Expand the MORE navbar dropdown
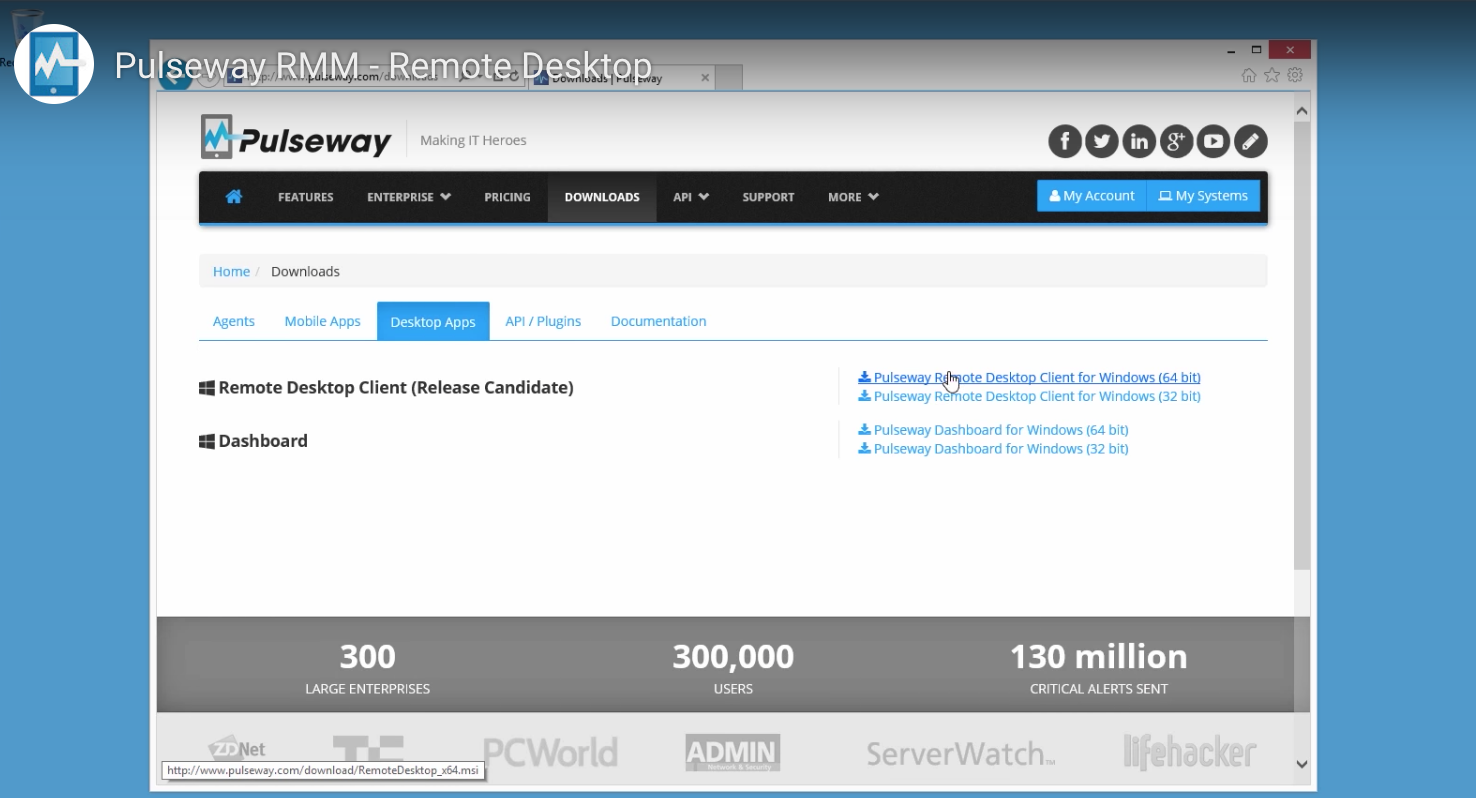This screenshot has height=798, width=1476. tap(853, 197)
